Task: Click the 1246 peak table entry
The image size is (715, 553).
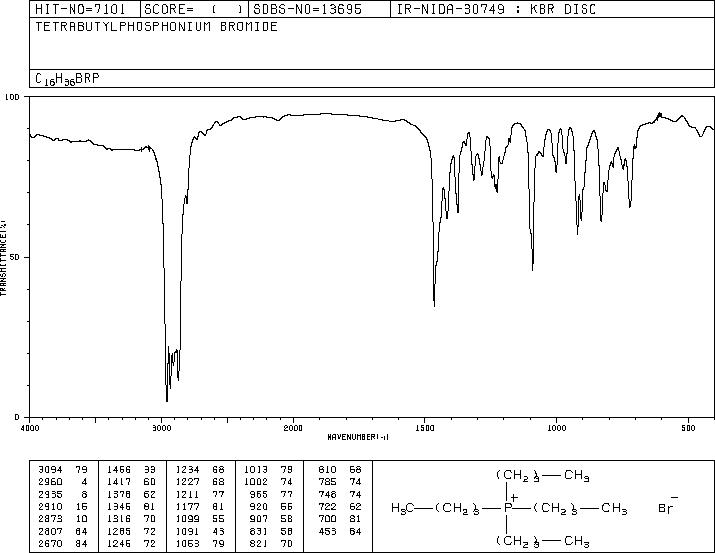Action: [x=131, y=543]
